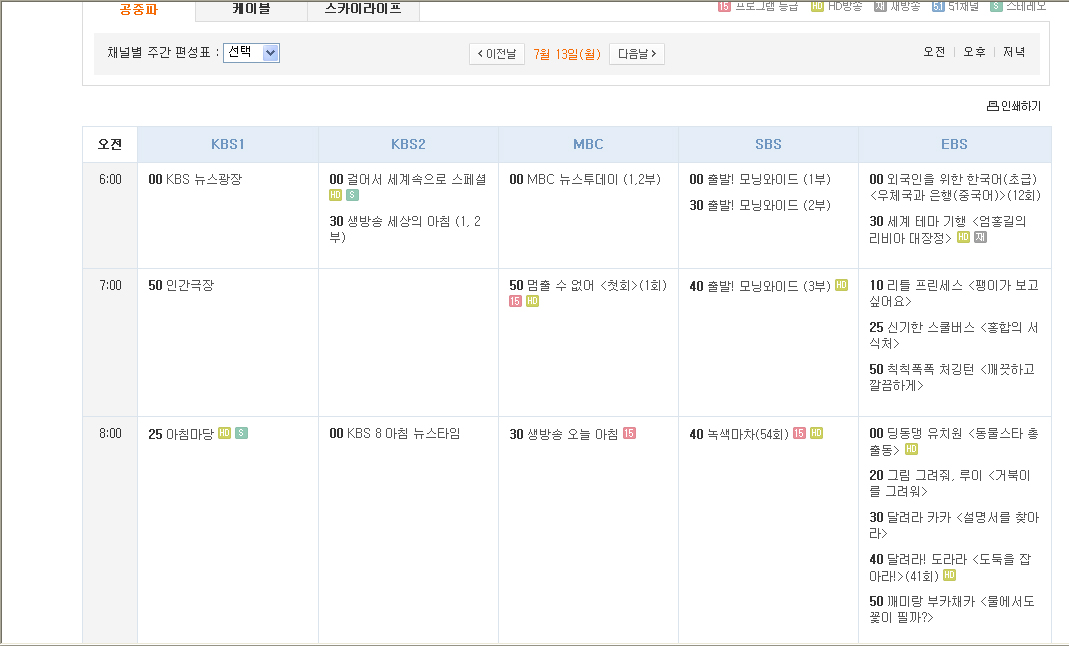The image size is (1069, 646).
Task: Open the 채널별 주간 편성표 선택 dropdown
Action: [x=252, y=52]
